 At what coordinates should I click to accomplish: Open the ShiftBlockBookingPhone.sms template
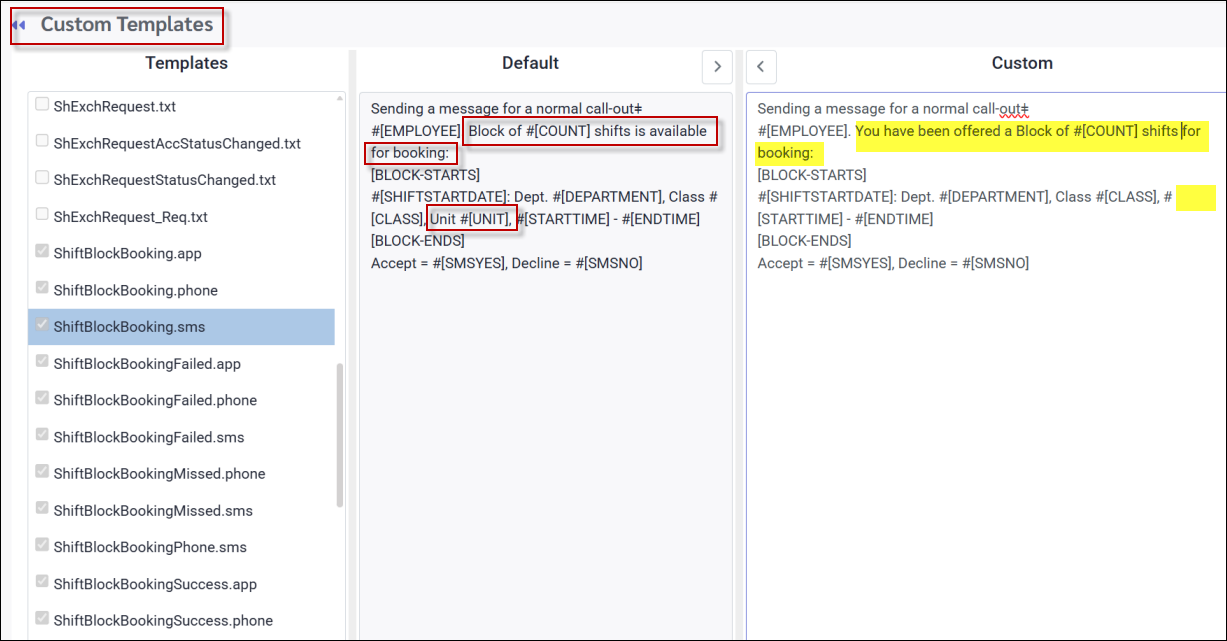click(150, 547)
